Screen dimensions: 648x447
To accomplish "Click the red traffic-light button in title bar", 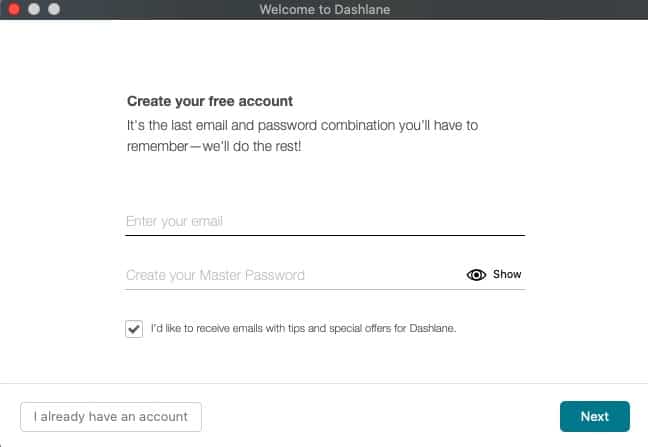I will (x=14, y=9).
